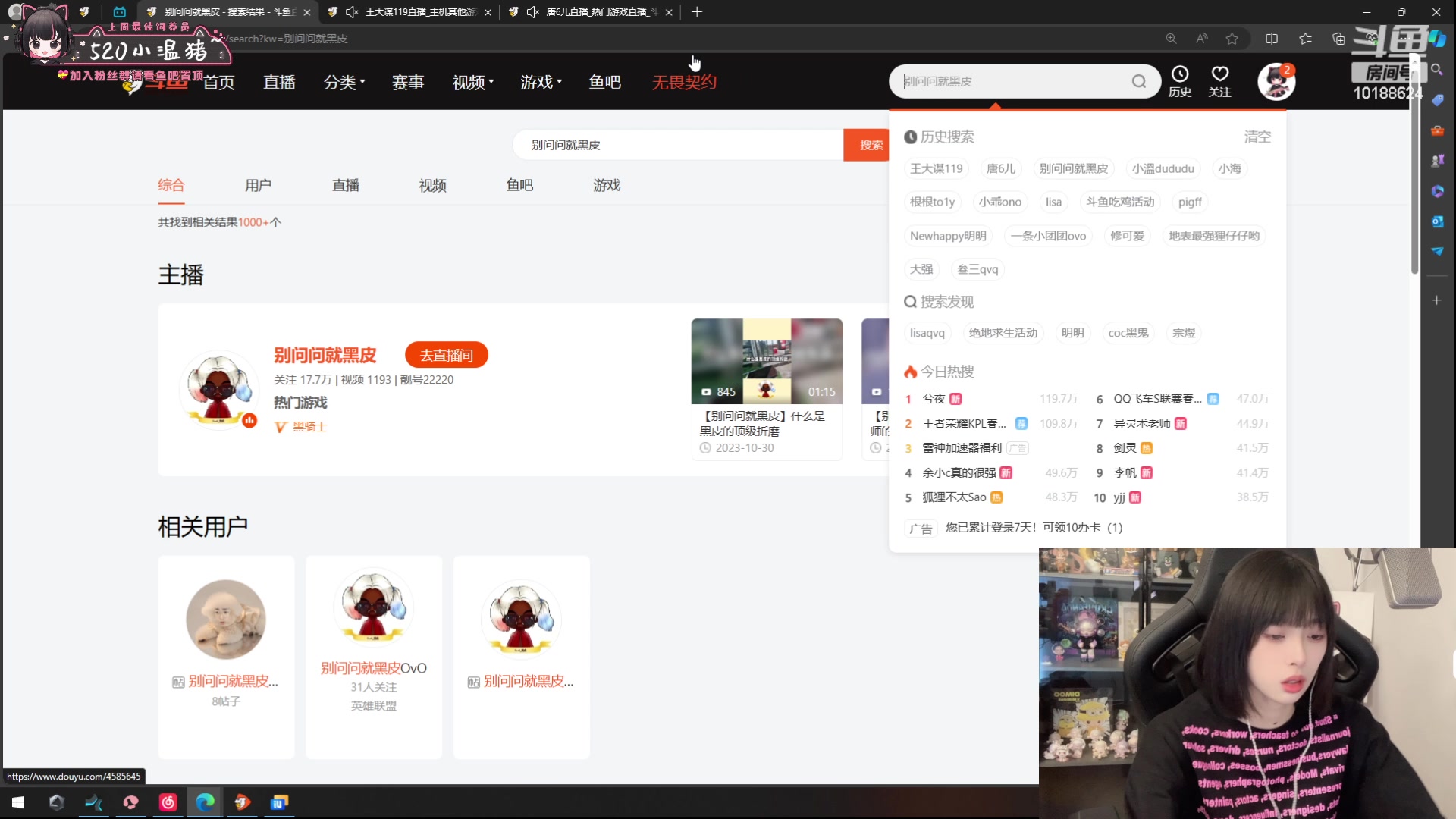Click the Edge sidebar plus add icon
Image resolution: width=1456 pixels, height=819 pixels.
[x=1437, y=300]
